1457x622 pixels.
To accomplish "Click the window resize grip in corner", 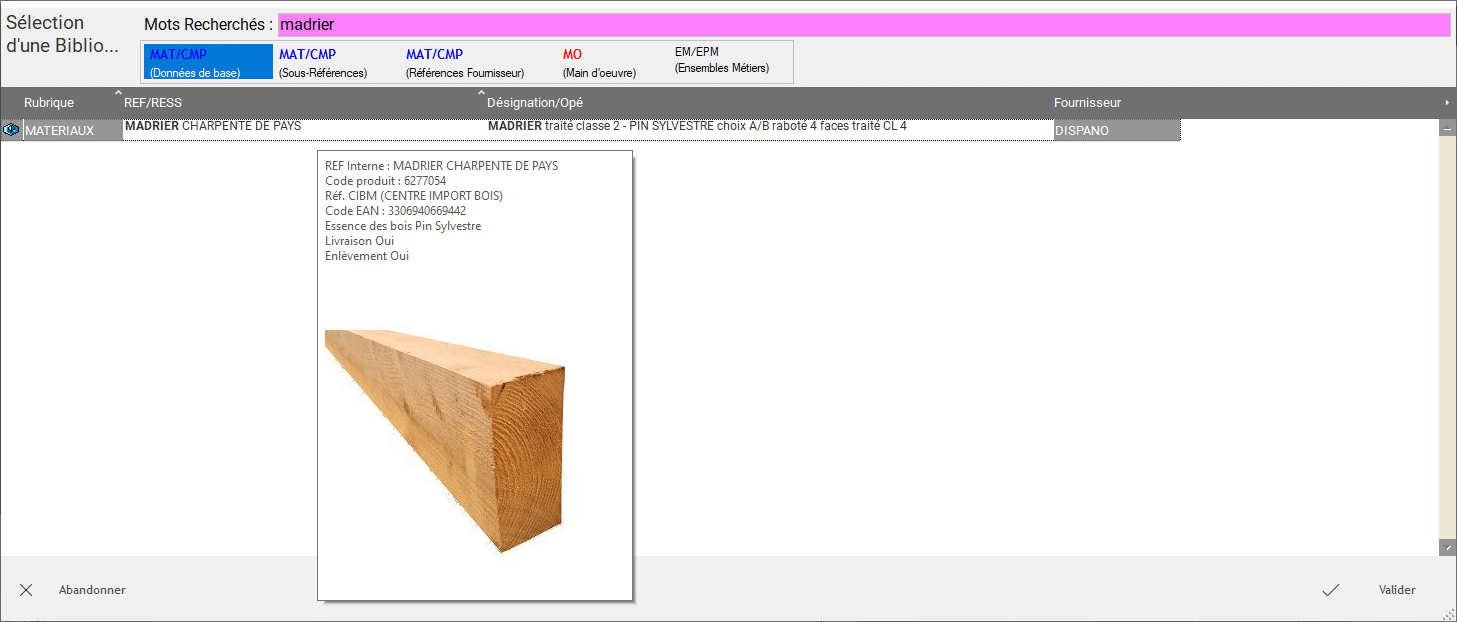I will [1449, 614].
